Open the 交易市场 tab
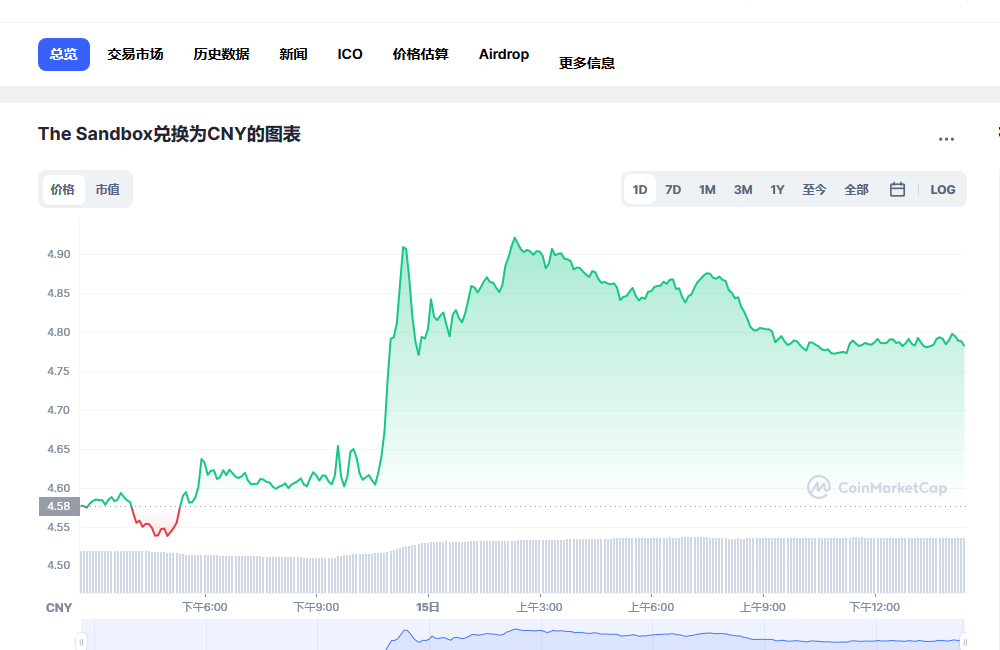Viewport: 1000px width, 650px height. click(x=135, y=54)
